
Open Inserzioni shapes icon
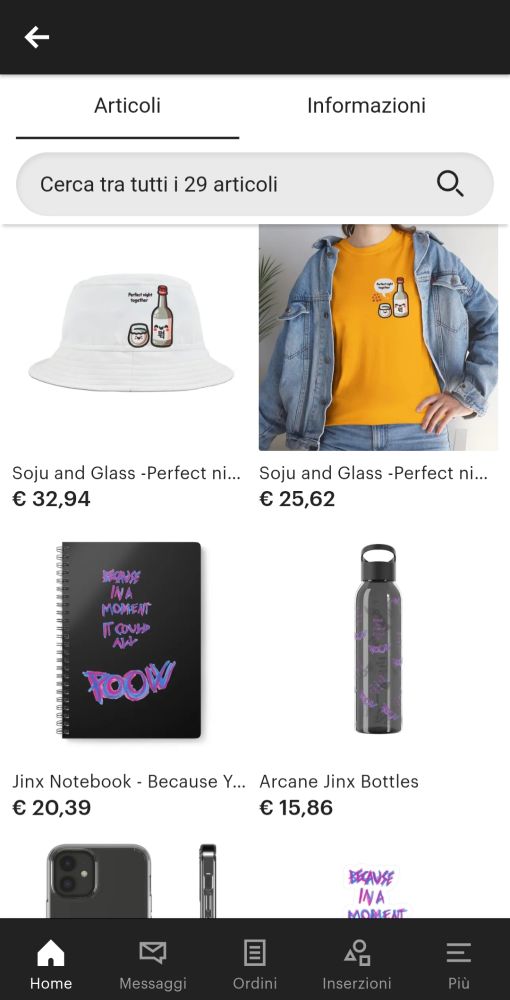pyautogui.click(x=357, y=953)
